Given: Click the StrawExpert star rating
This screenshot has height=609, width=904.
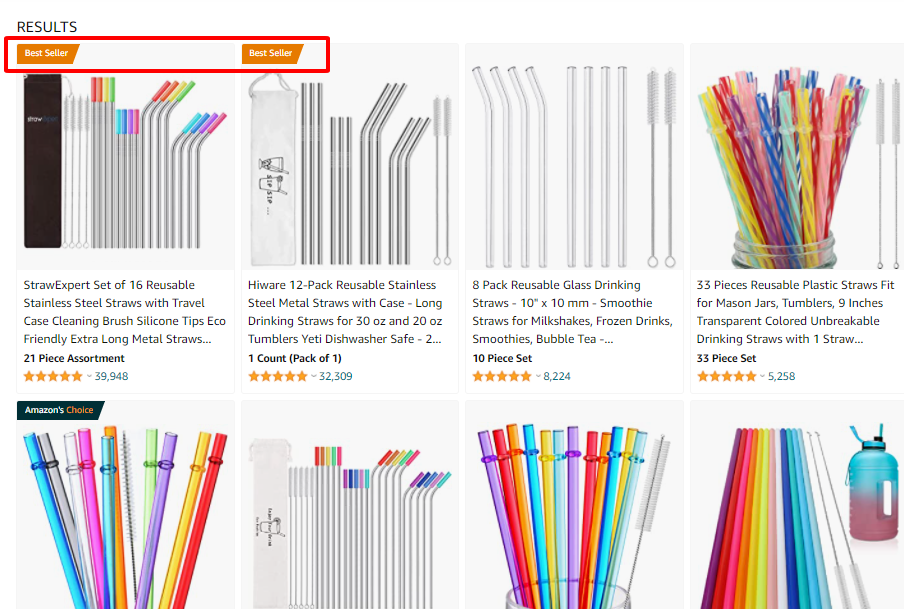Looking at the screenshot, I should [x=53, y=377].
